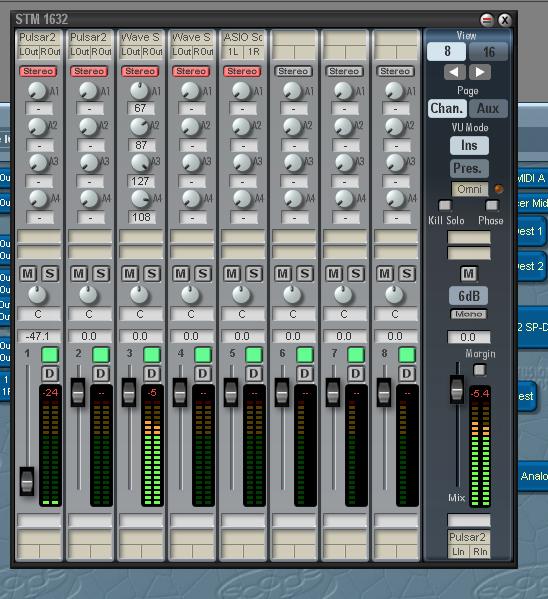Screen dimensions: 548x599
Task: Set VU mode to Pres.
Action: 469,168
